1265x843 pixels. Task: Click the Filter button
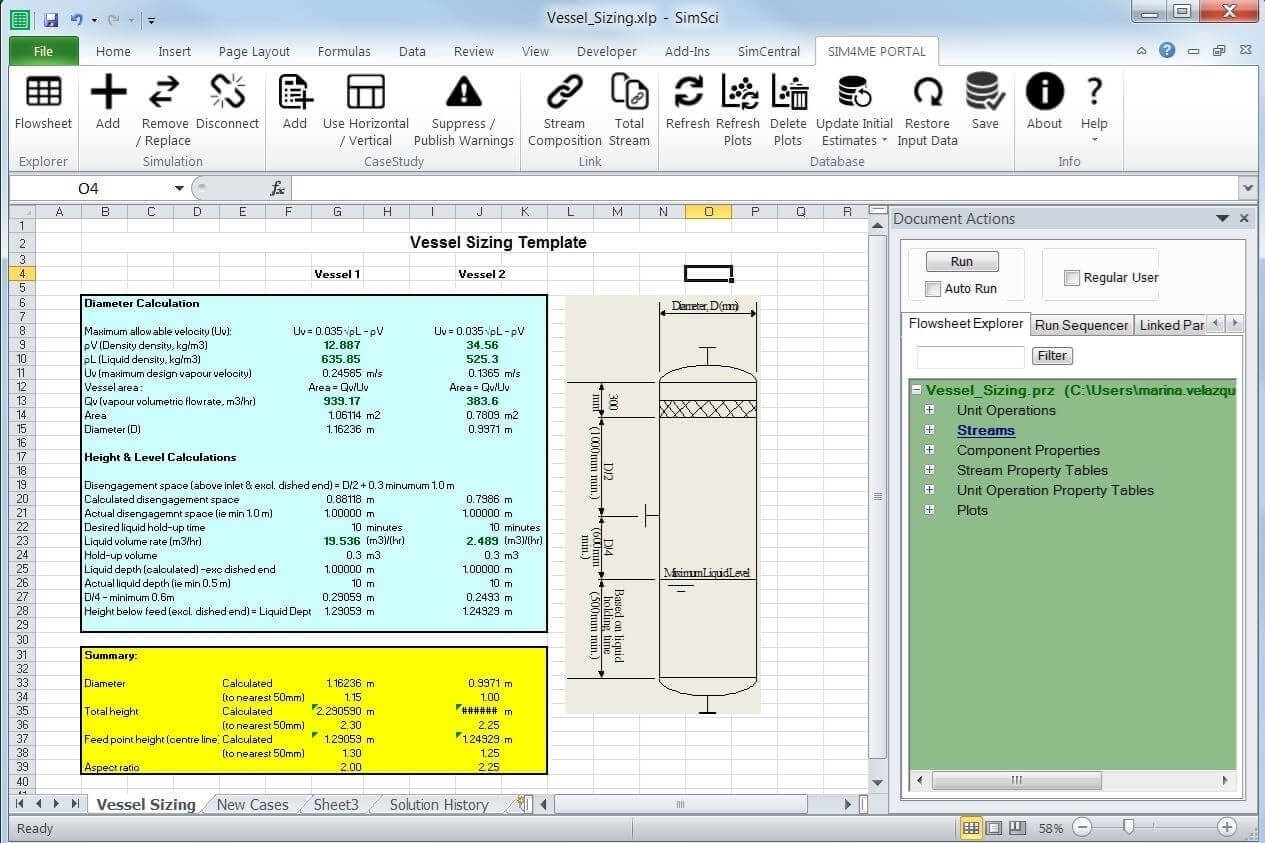1052,356
